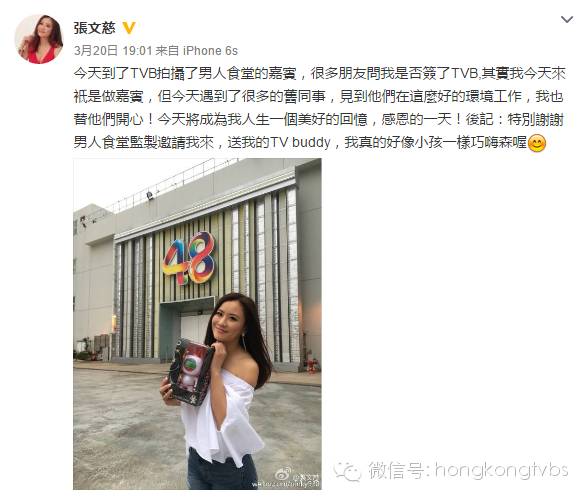586x499 pixels.
Task: Click the Weibo eye logo watermark on photo
Action: click(283, 474)
